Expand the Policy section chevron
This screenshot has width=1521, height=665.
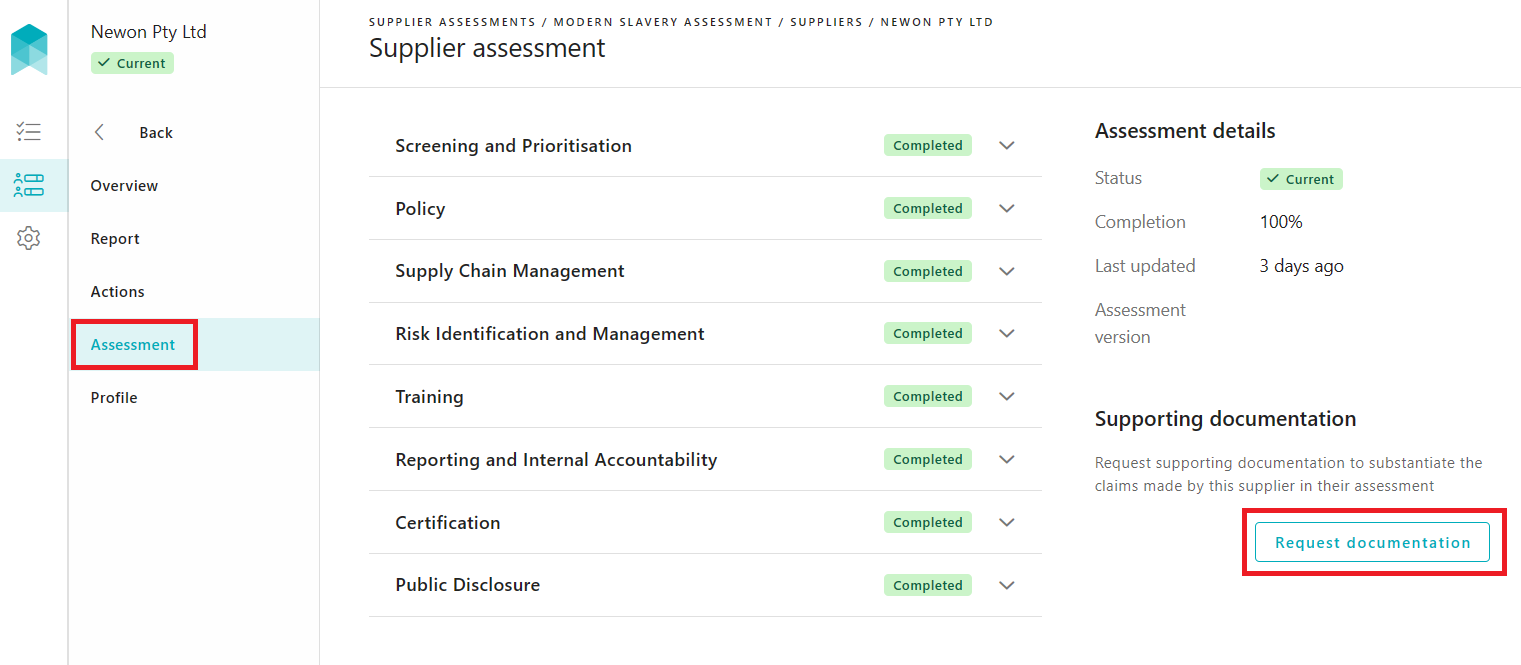point(1007,208)
